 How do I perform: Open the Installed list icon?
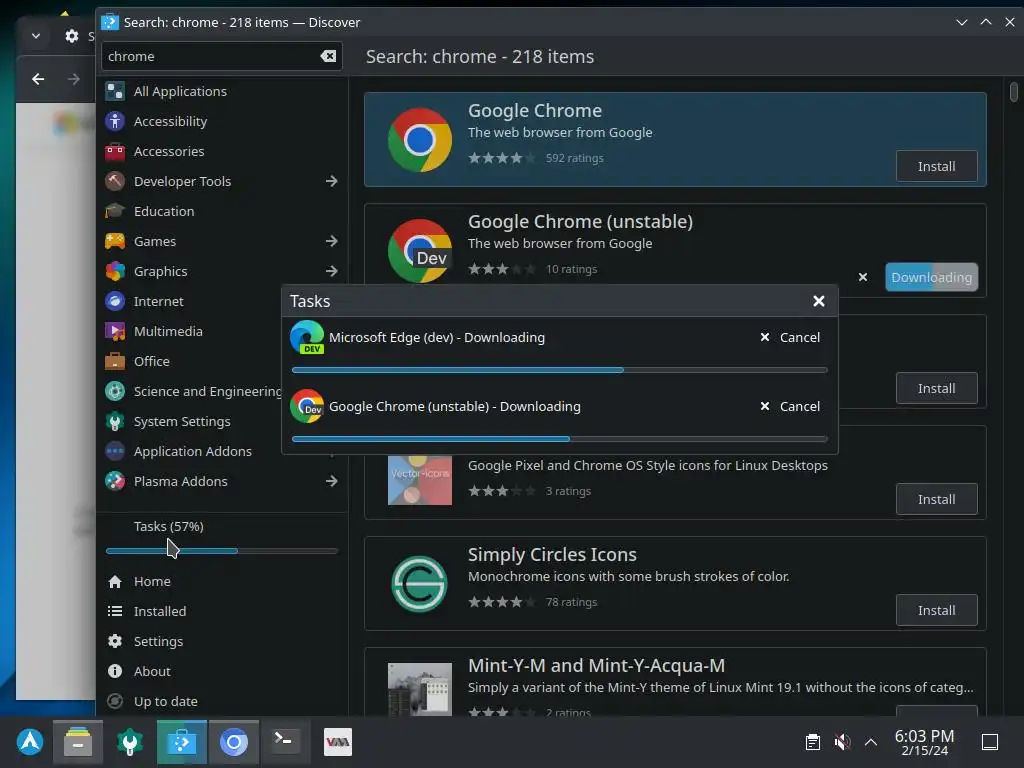[115, 612]
